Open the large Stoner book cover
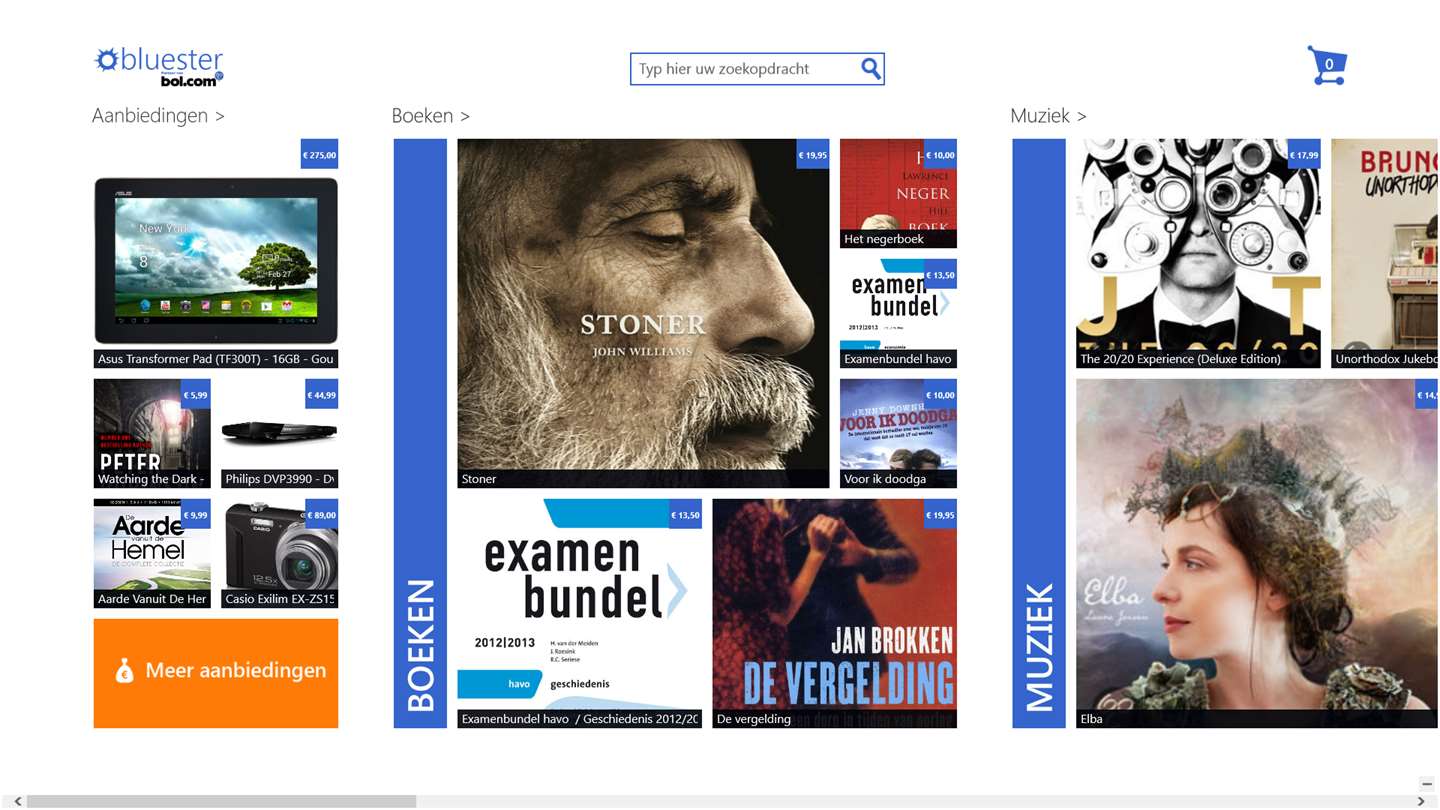This screenshot has width=1440, height=810. 643,313
